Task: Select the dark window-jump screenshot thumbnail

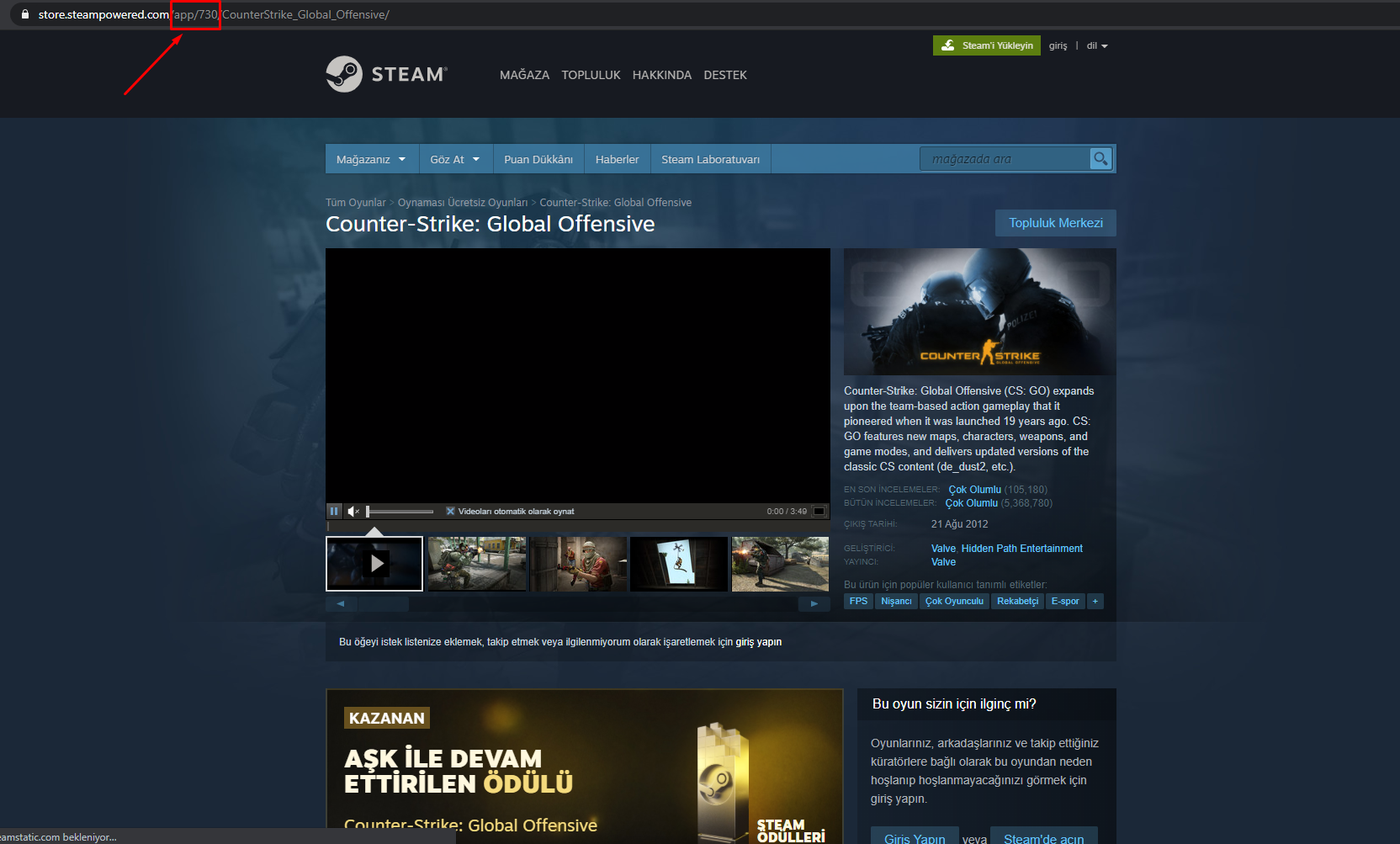Action: pyautogui.click(x=679, y=564)
